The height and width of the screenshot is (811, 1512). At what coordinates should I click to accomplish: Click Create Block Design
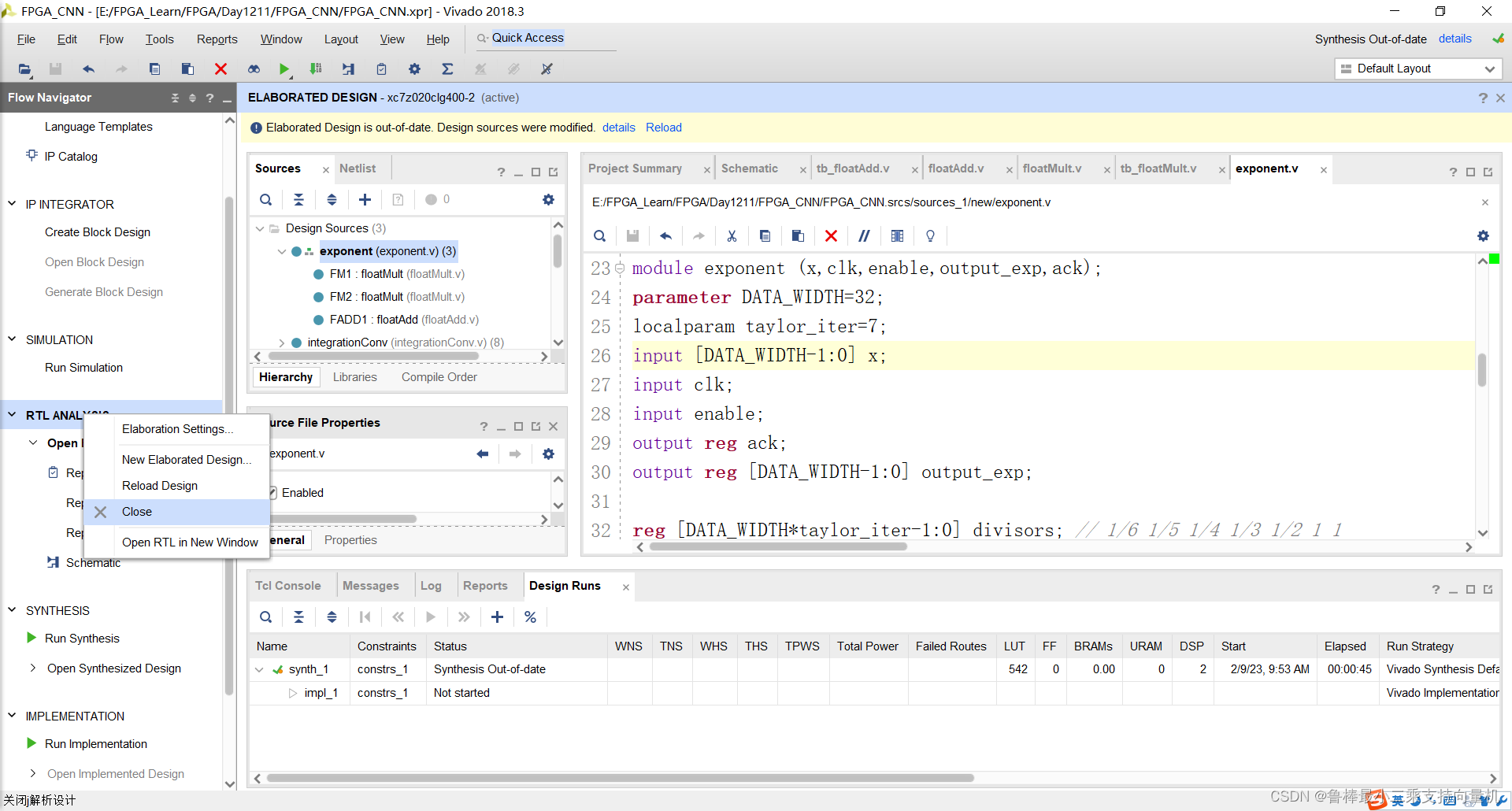coord(98,232)
